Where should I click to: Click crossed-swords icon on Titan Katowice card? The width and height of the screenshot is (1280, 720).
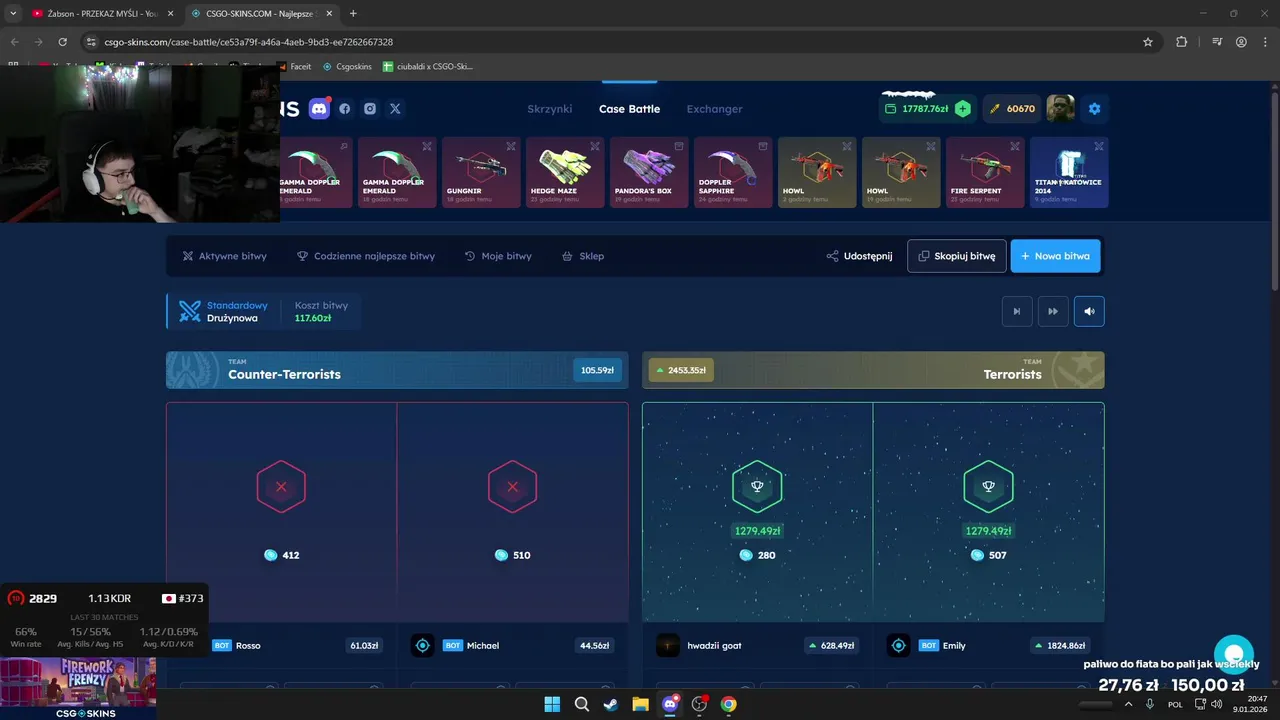tap(1099, 146)
